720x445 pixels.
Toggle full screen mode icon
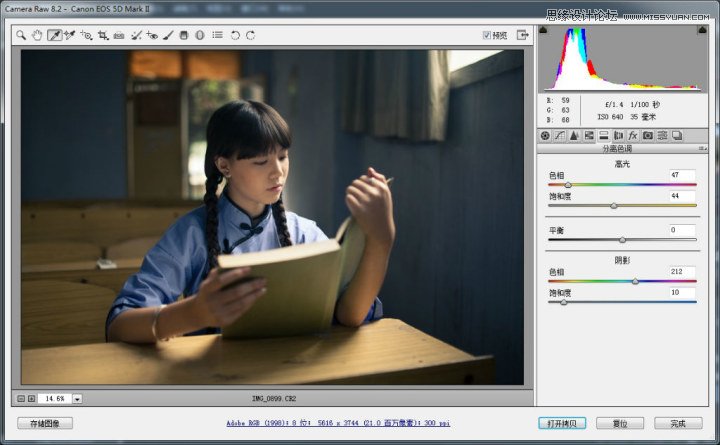tap(523, 35)
